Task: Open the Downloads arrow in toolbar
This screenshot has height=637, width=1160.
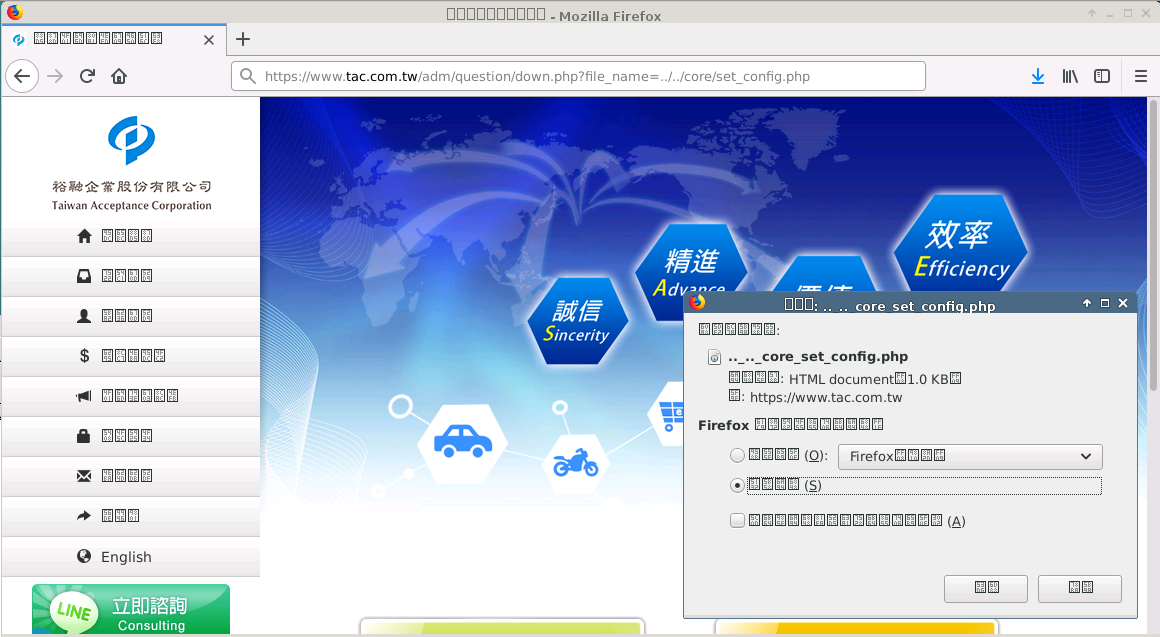Action: point(1038,76)
